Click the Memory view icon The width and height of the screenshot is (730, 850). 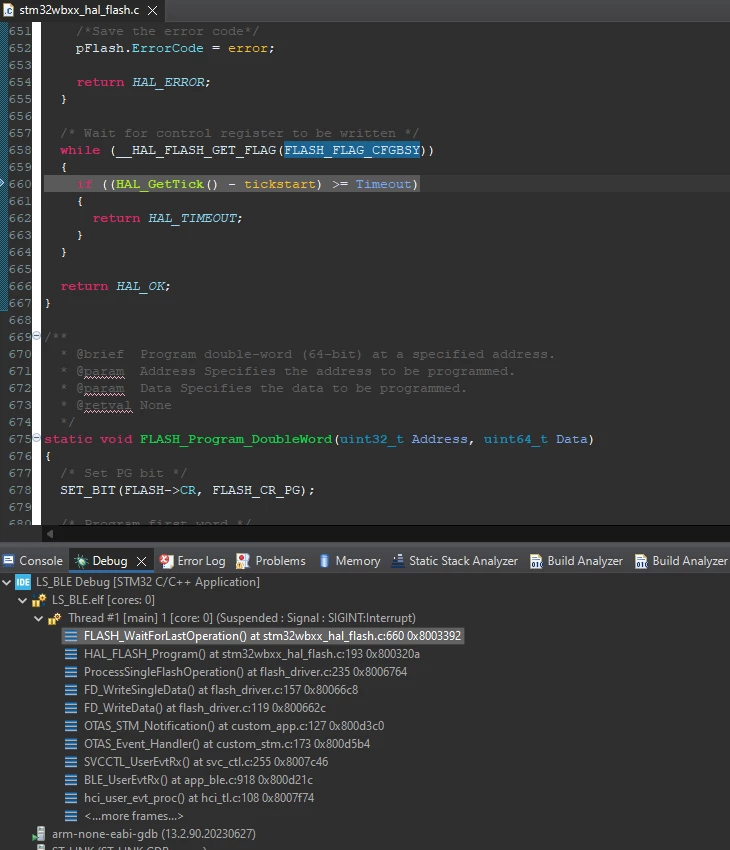(324, 561)
